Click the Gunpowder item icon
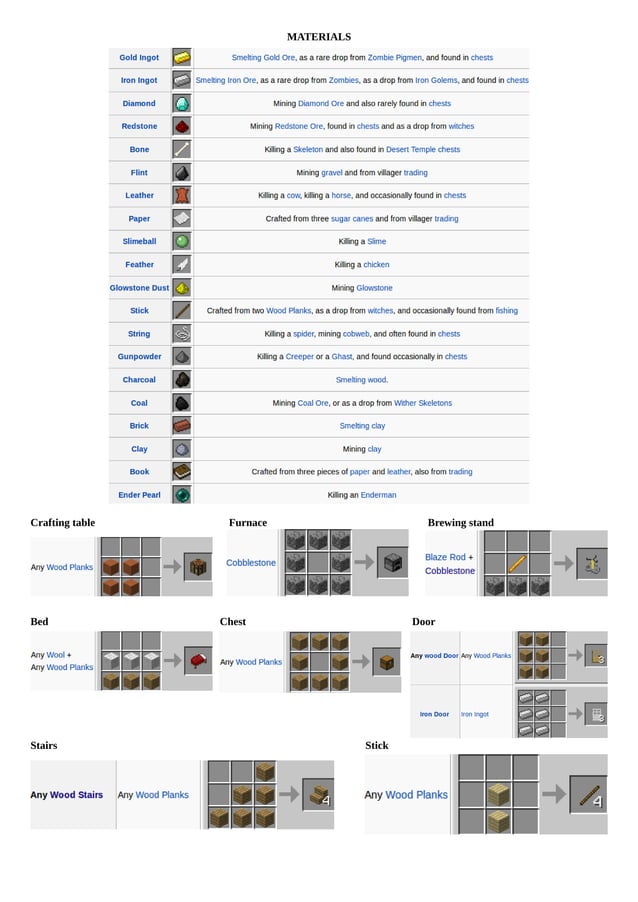 click(182, 357)
